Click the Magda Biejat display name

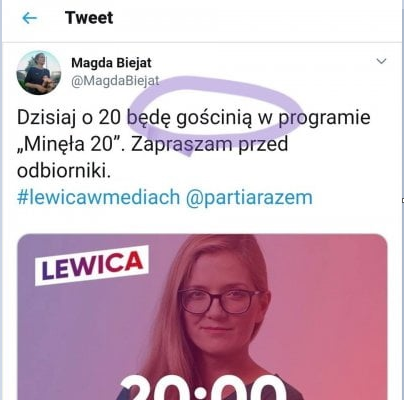coord(111,63)
